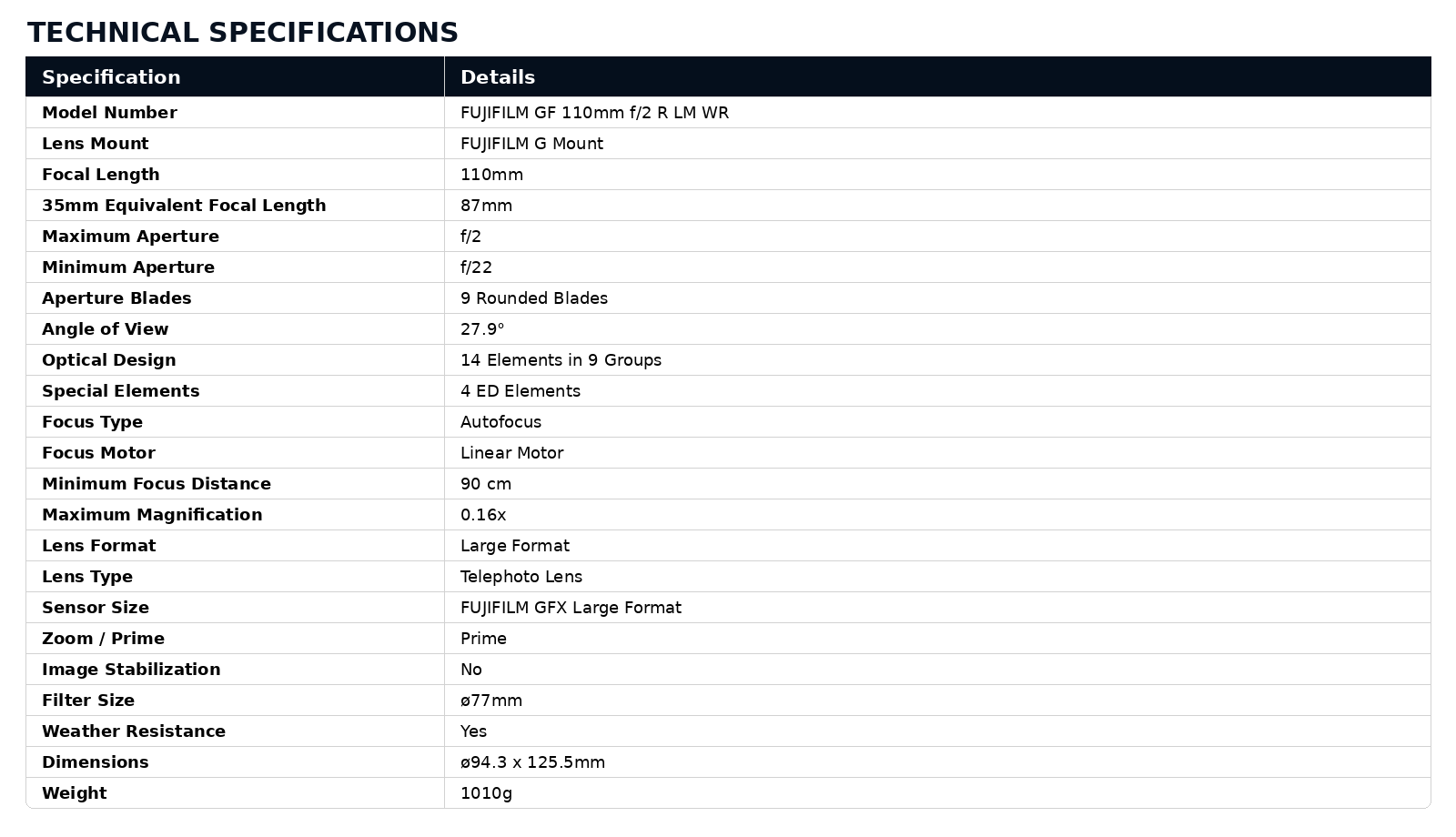Select the 'f/2' aperture value
This screenshot has width=1456, height=837.
[470, 237]
